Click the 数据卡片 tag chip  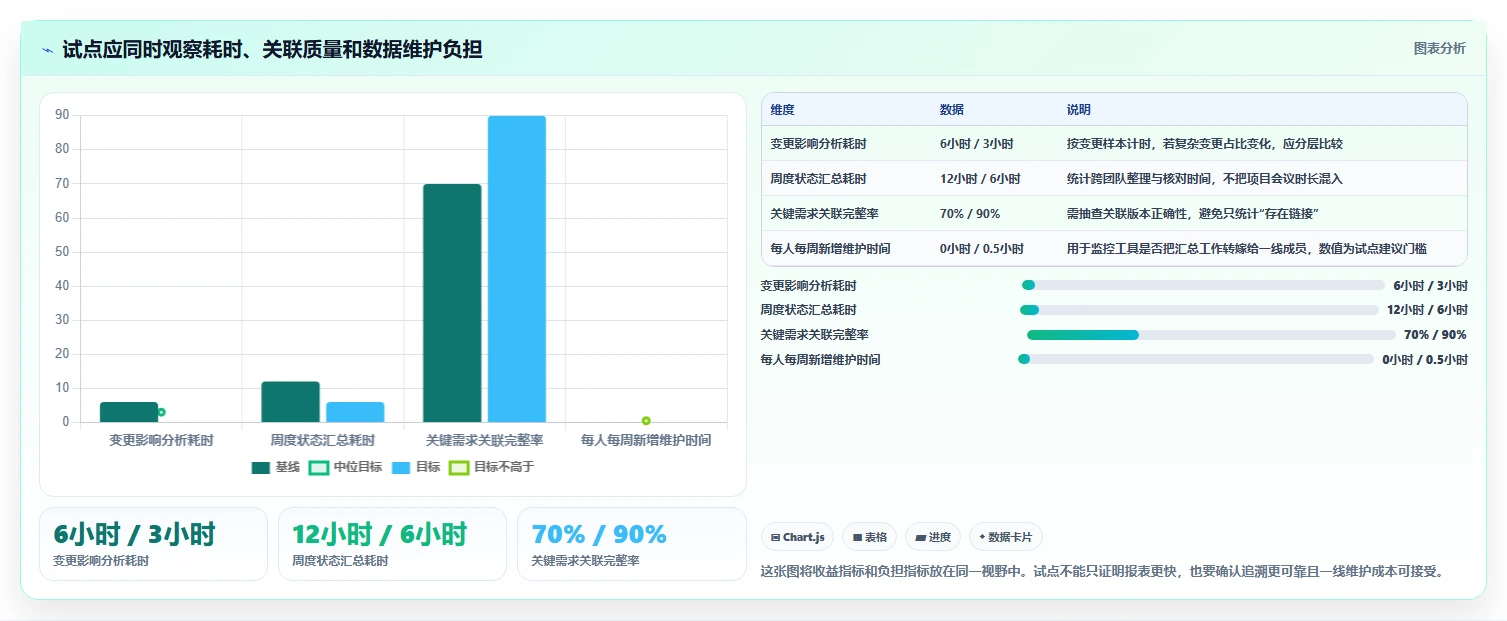[x=1006, y=537]
